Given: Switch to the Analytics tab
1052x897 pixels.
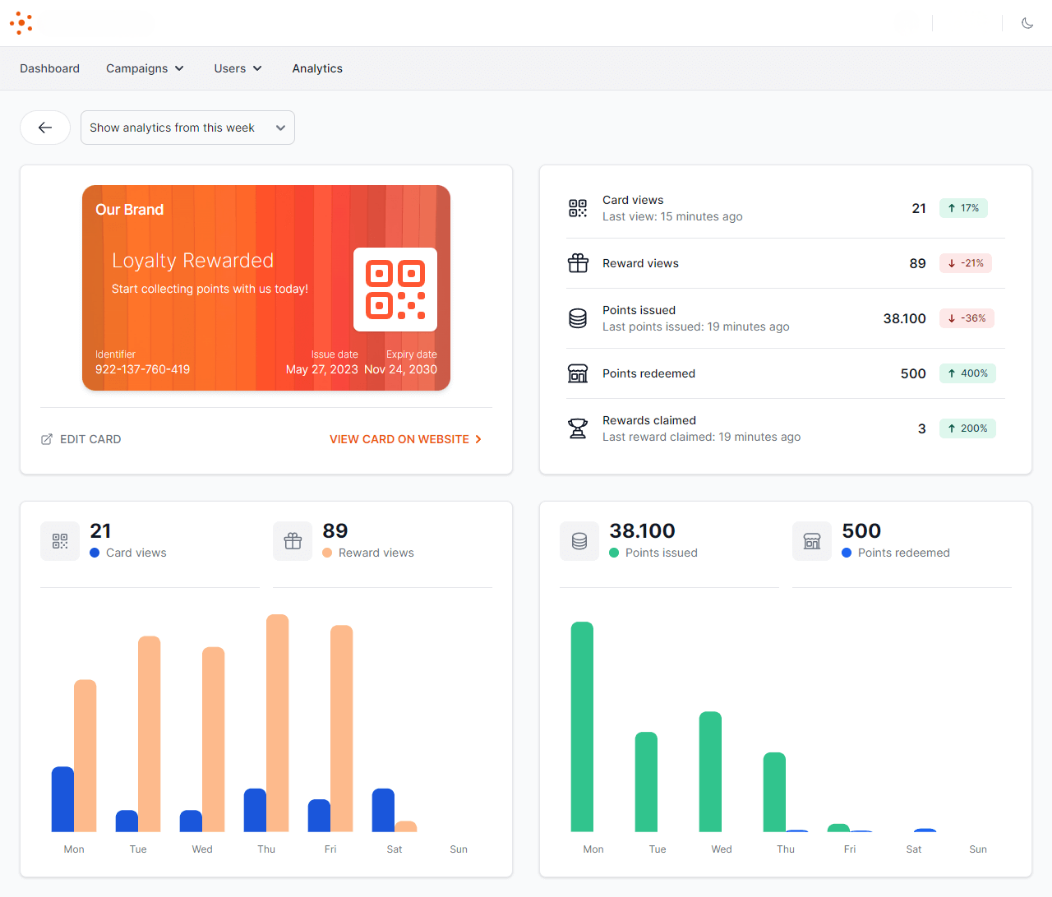Looking at the screenshot, I should pyautogui.click(x=317, y=69).
